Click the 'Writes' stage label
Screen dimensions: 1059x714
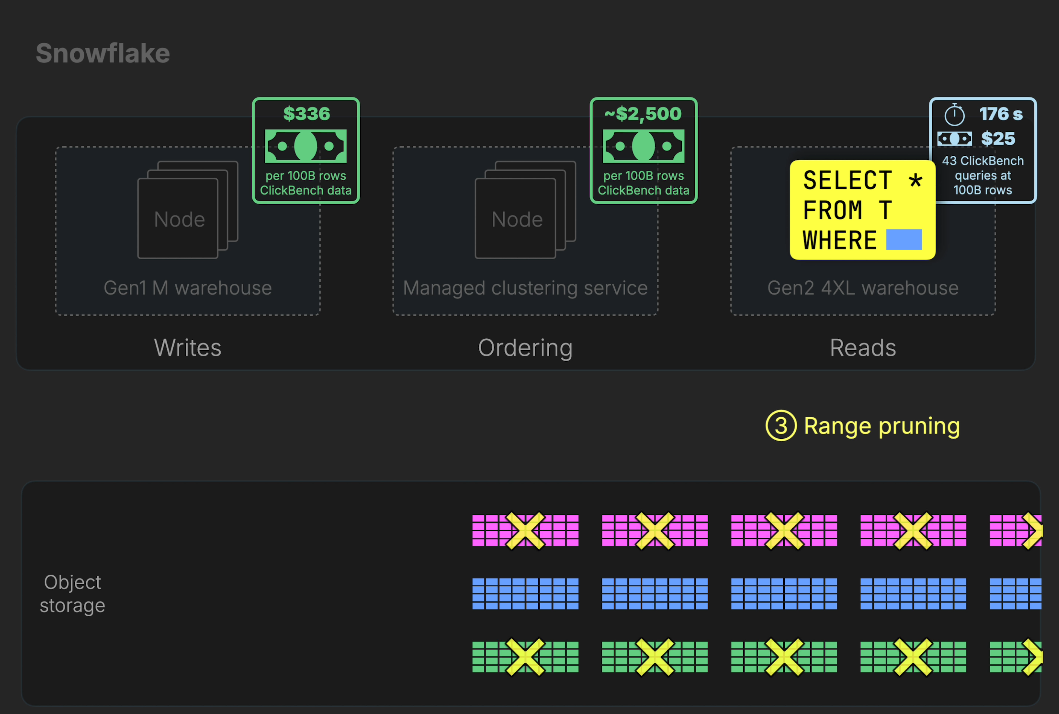(x=188, y=348)
